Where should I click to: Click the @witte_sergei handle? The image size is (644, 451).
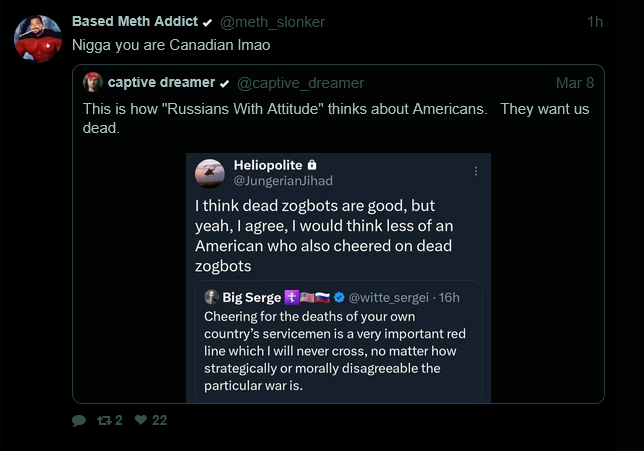click(x=393, y=297)
